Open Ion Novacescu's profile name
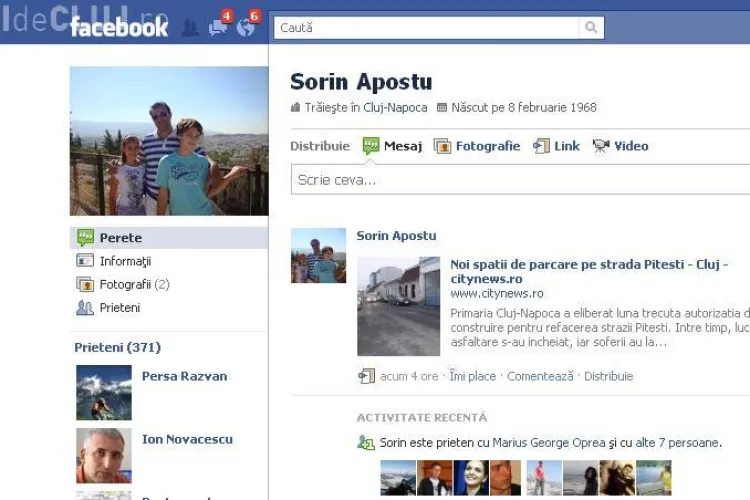The image size is (750, 500). tap(188, 439)
